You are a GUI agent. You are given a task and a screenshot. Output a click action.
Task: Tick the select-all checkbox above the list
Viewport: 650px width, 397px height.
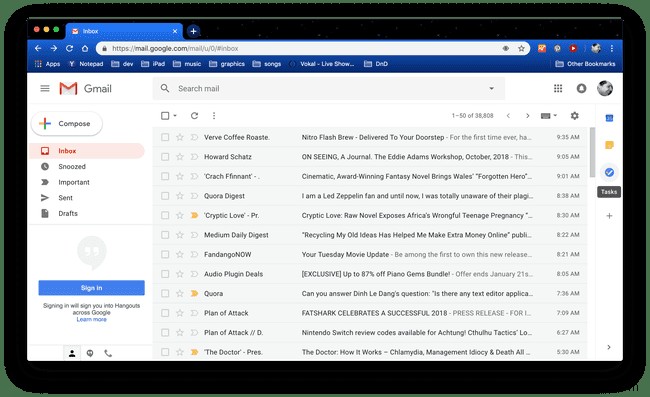(165, 116)
